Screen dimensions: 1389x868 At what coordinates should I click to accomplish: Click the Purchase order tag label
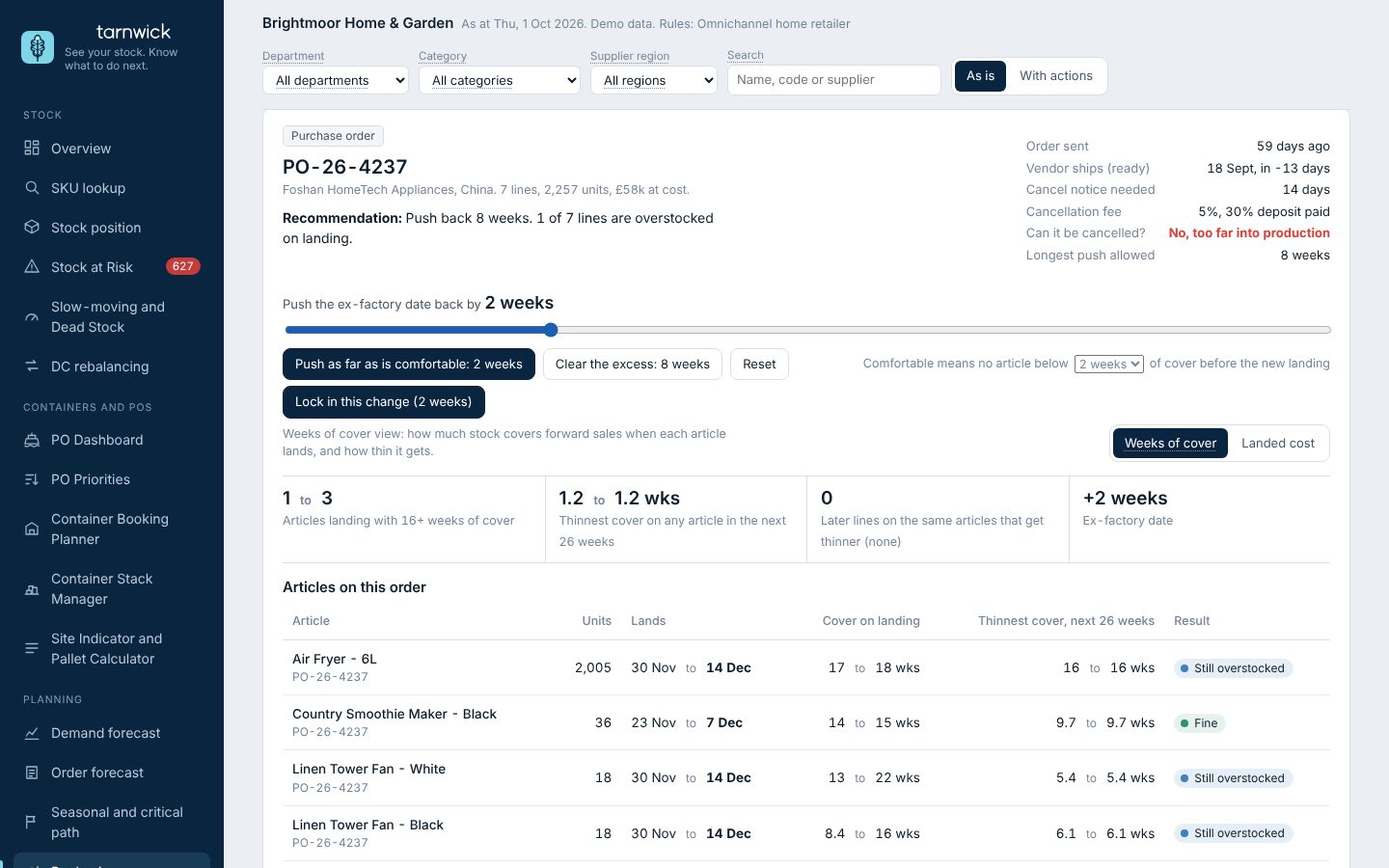(x=333, y=136)
